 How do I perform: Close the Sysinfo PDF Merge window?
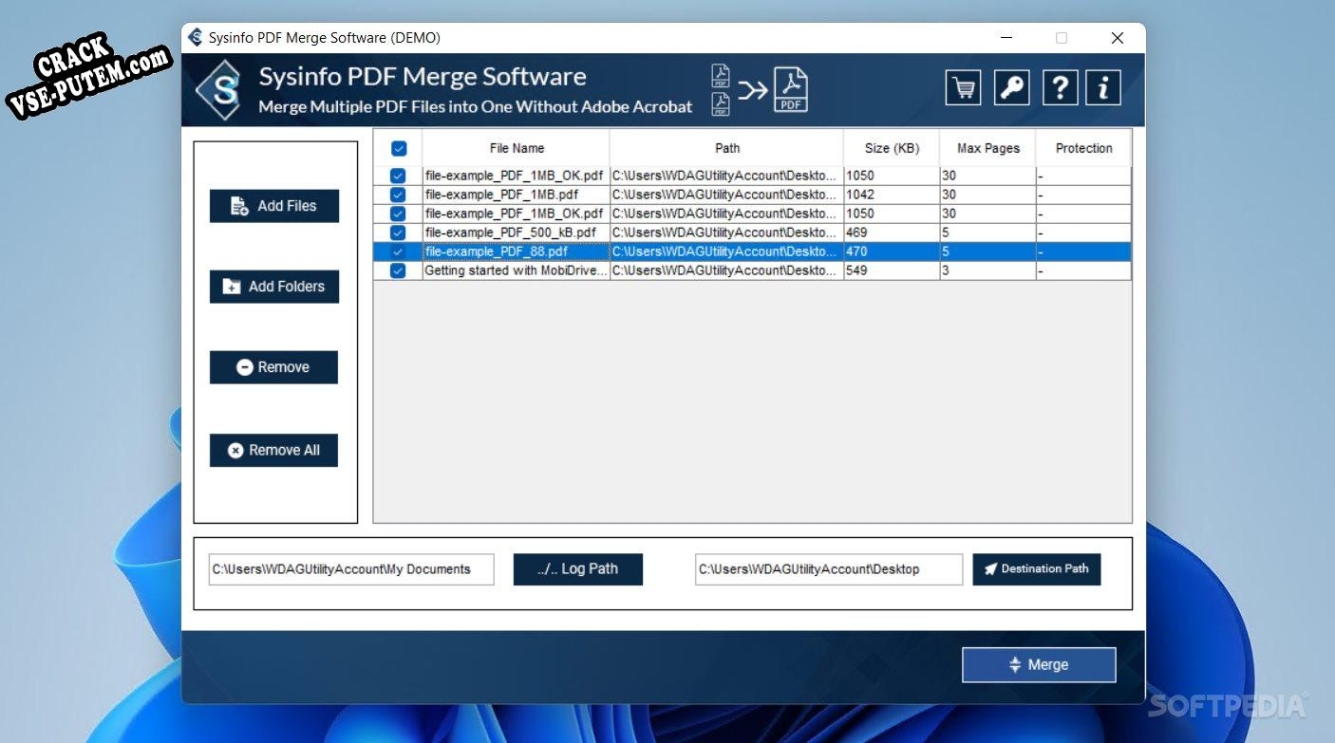tap(1117, 38)
